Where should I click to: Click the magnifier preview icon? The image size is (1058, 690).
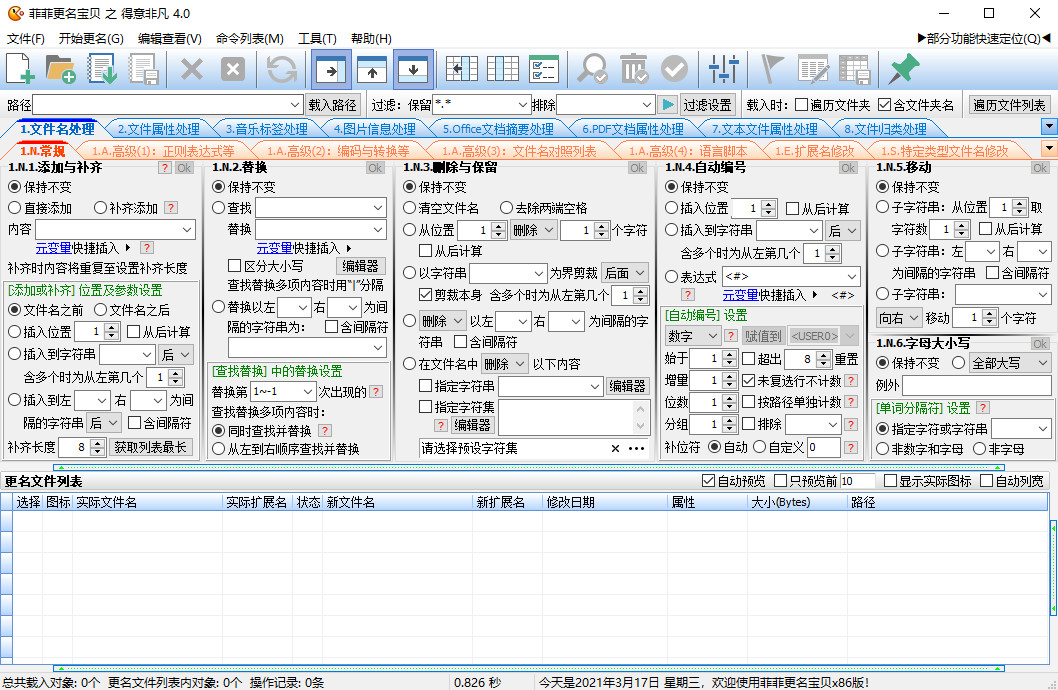pyautogui.click(x=592, y=69)
